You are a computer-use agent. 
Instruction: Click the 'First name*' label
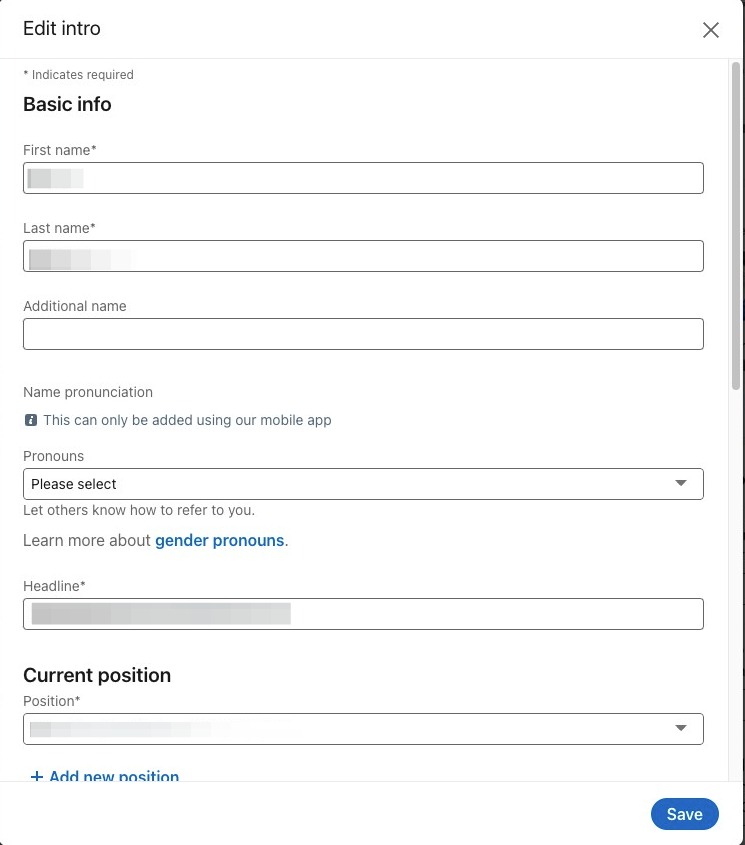coord(59,150)
